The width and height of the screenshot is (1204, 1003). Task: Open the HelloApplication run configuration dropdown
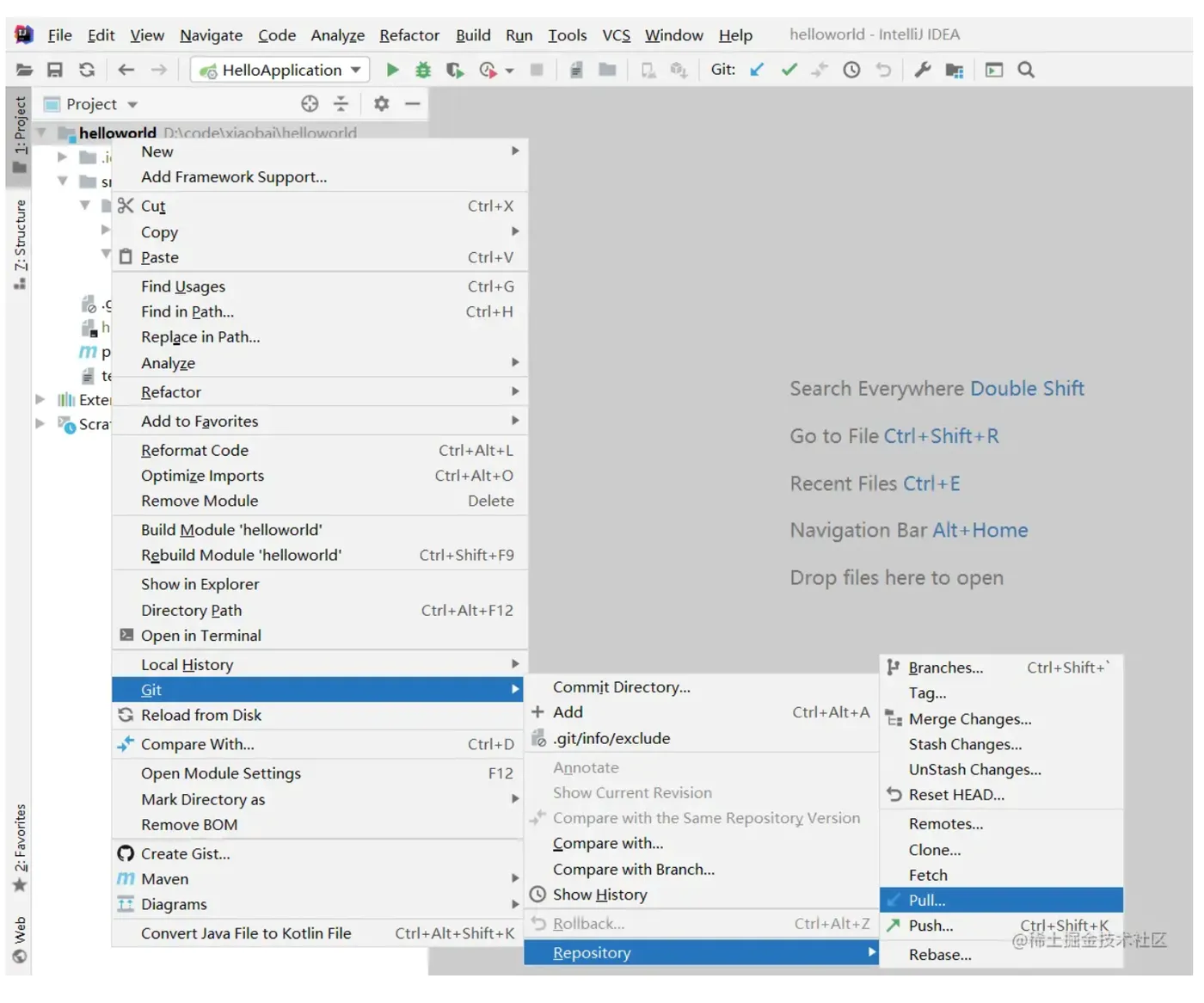(x=280, y=70)
